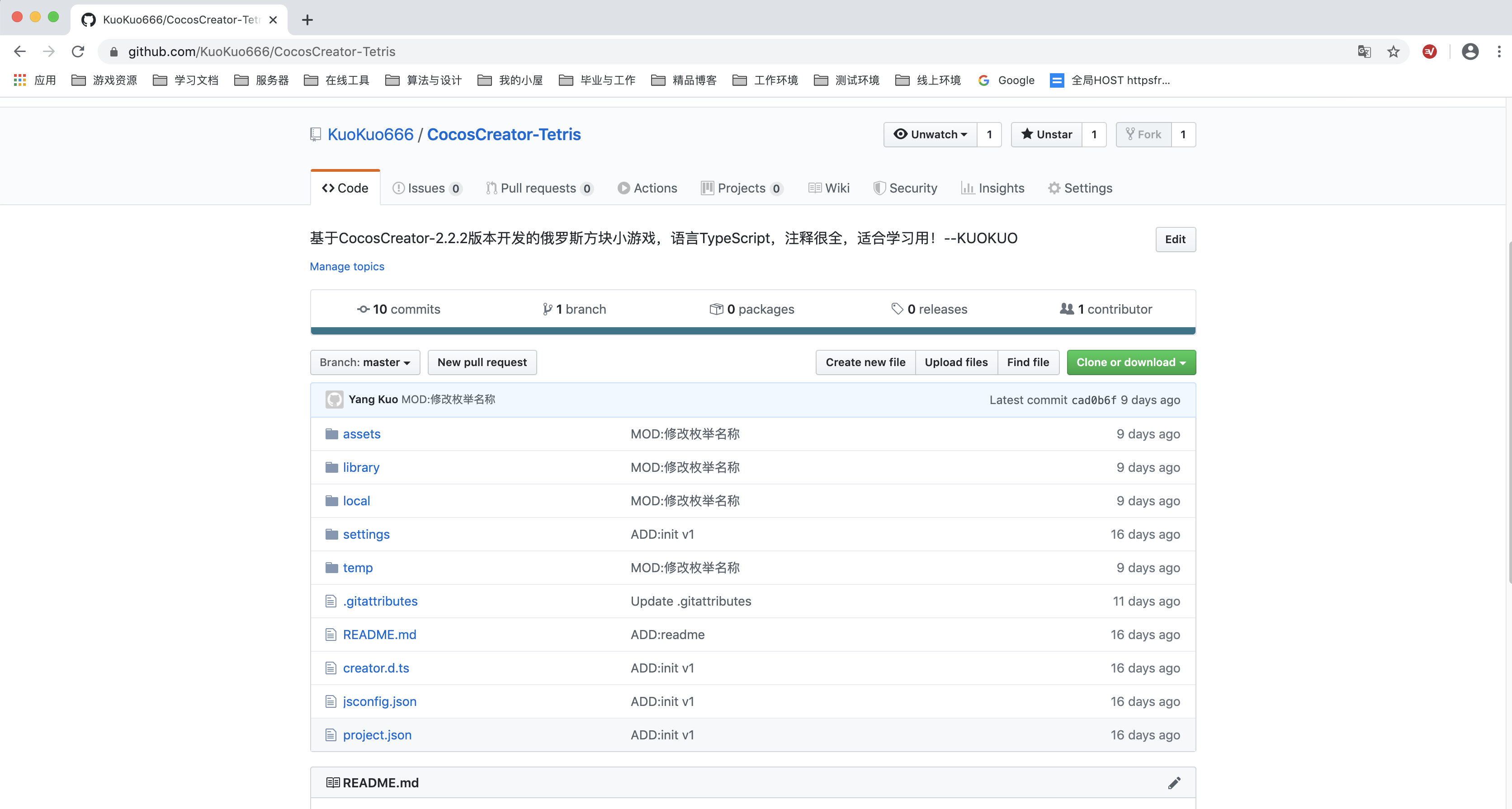Click the language breakdown color bar
The height and width of the screenshot is (809, 1512).
click(752, 331)
